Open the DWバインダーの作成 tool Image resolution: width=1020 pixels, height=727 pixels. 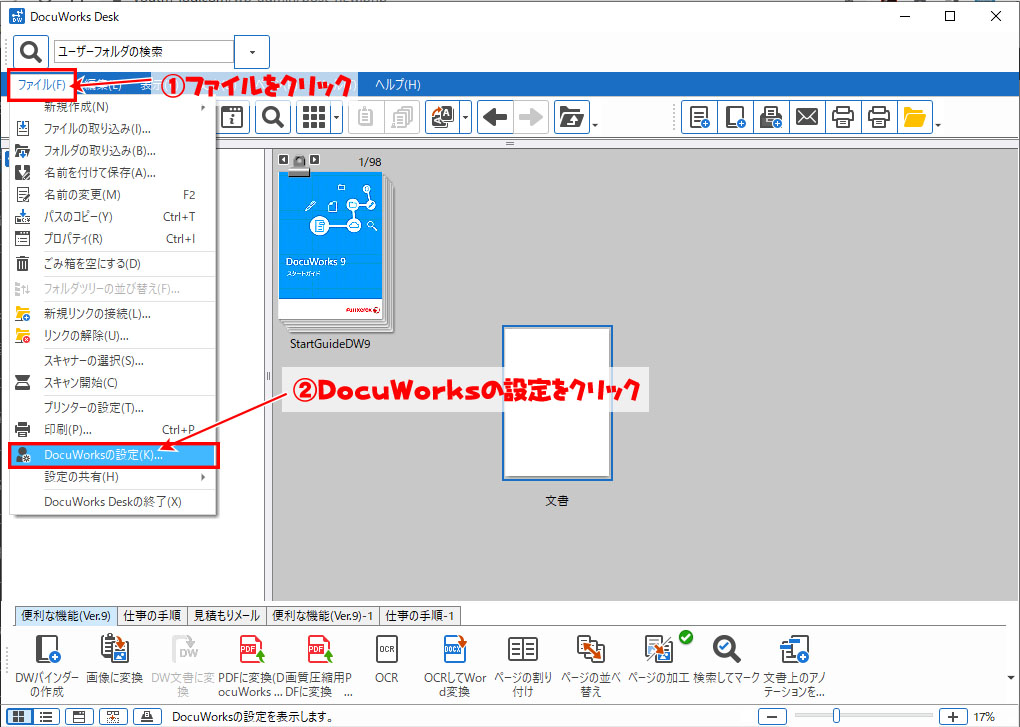point(45,655)
